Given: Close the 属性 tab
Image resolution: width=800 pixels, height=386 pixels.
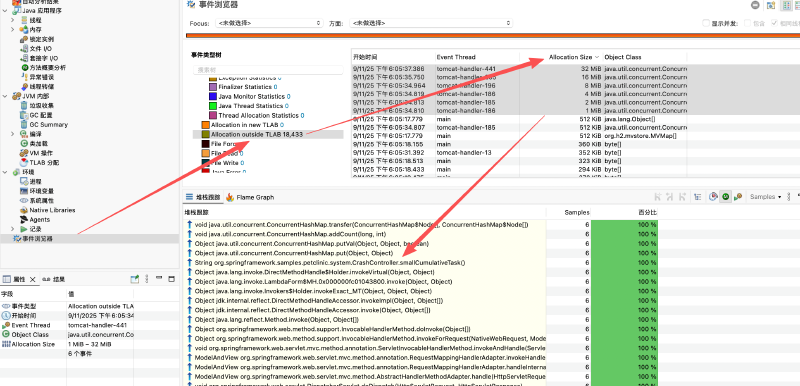Looking at the screenshot, I should tap(32, 279).
